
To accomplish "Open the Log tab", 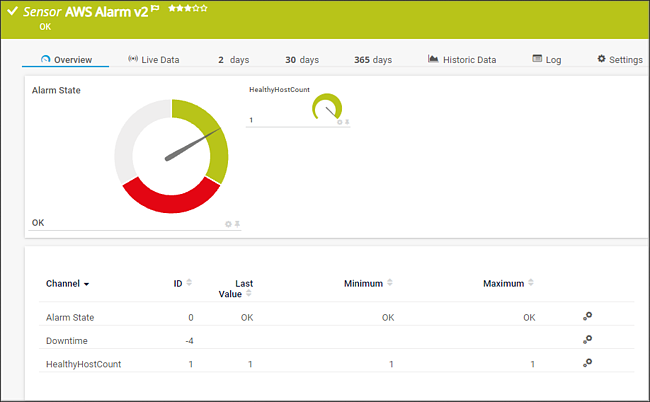I will pyautogui.click(x=547, y=60).
